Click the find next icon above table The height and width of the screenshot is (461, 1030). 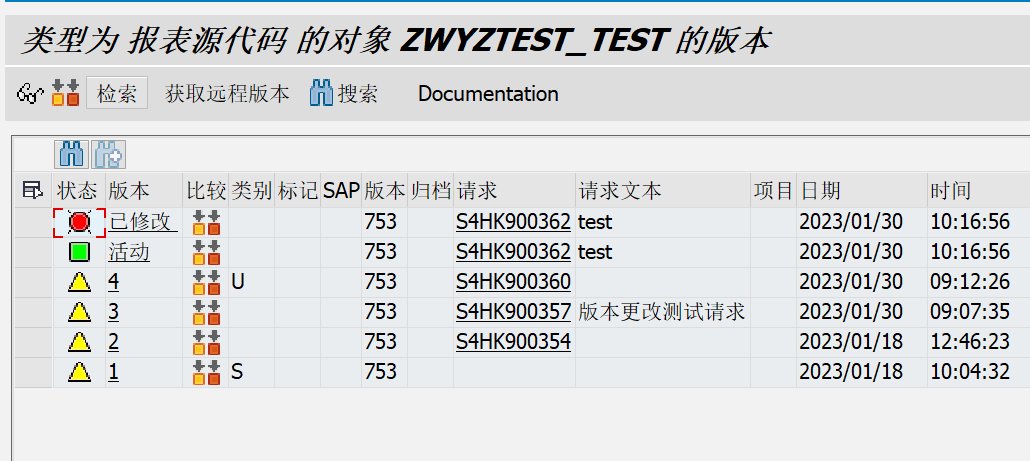pyautogui.click(x=108, y=155)
